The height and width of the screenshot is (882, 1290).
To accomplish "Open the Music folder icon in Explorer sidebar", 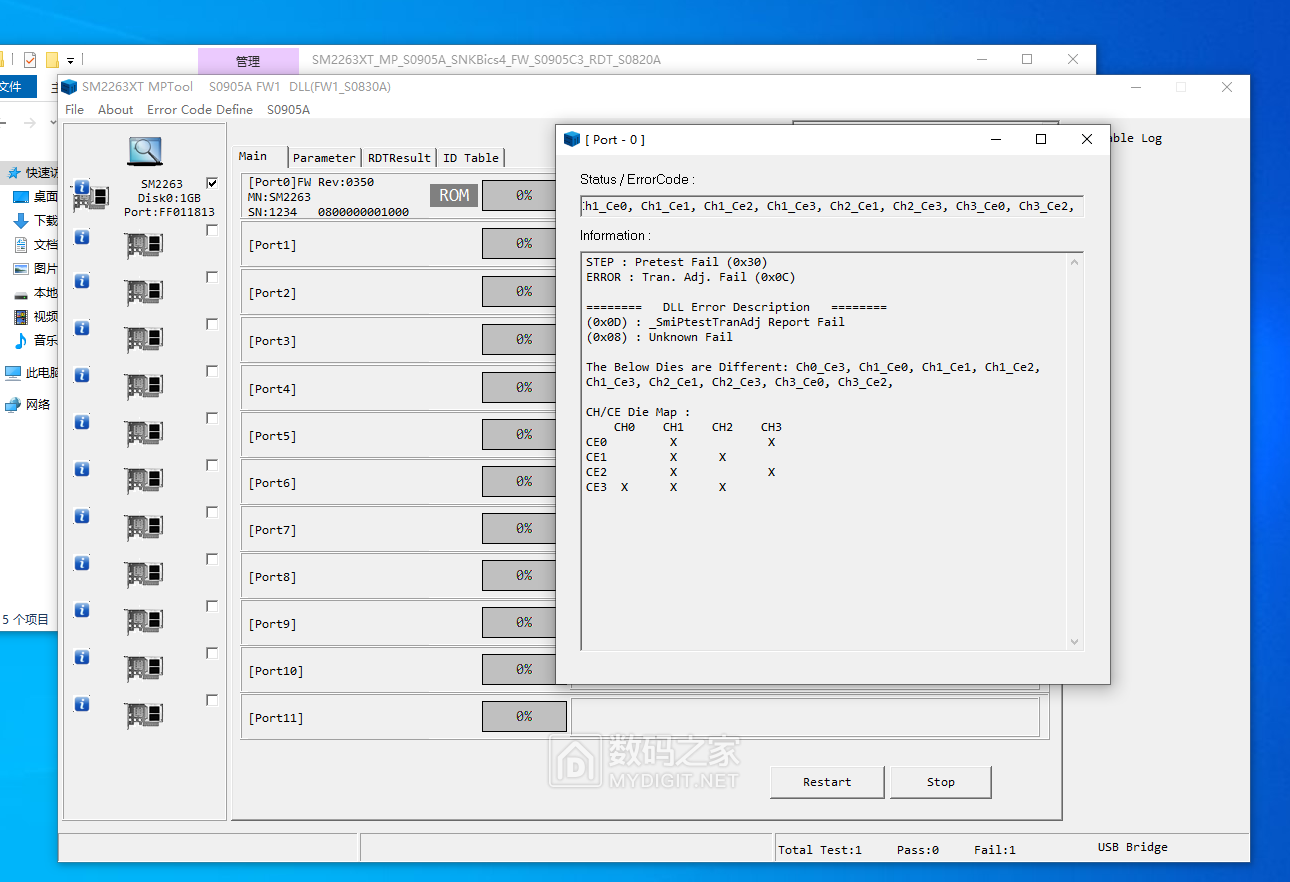I will pyautogui.click(x=21, y=341).
